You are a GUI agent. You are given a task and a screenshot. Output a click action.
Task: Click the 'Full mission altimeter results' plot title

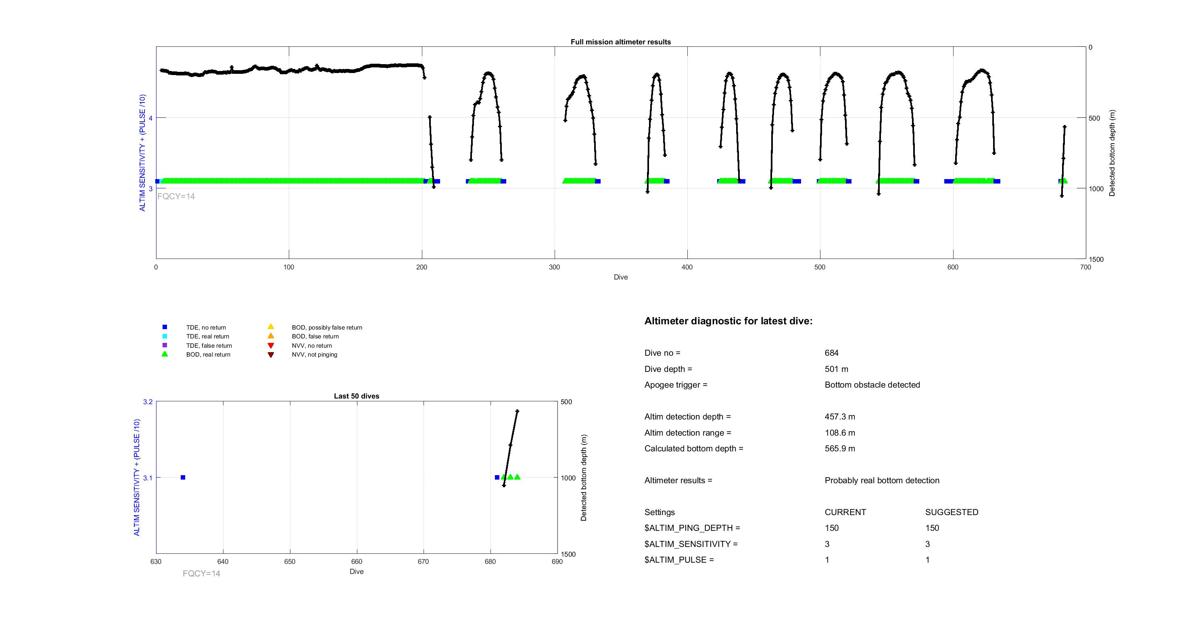coord(620,42)
